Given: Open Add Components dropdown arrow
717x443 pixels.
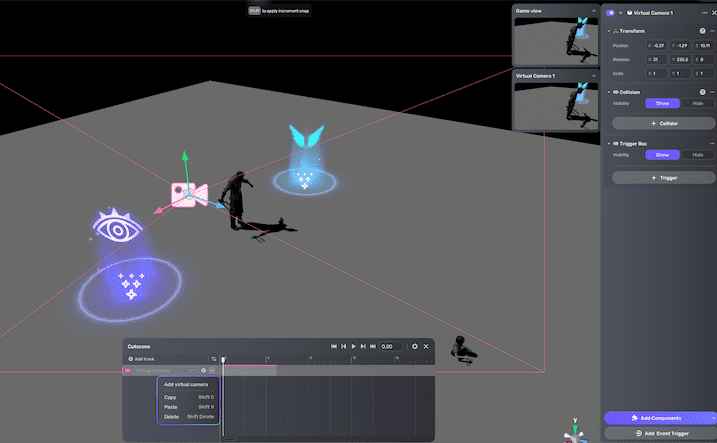Looking at the screenshot, I should click(712, 417).
